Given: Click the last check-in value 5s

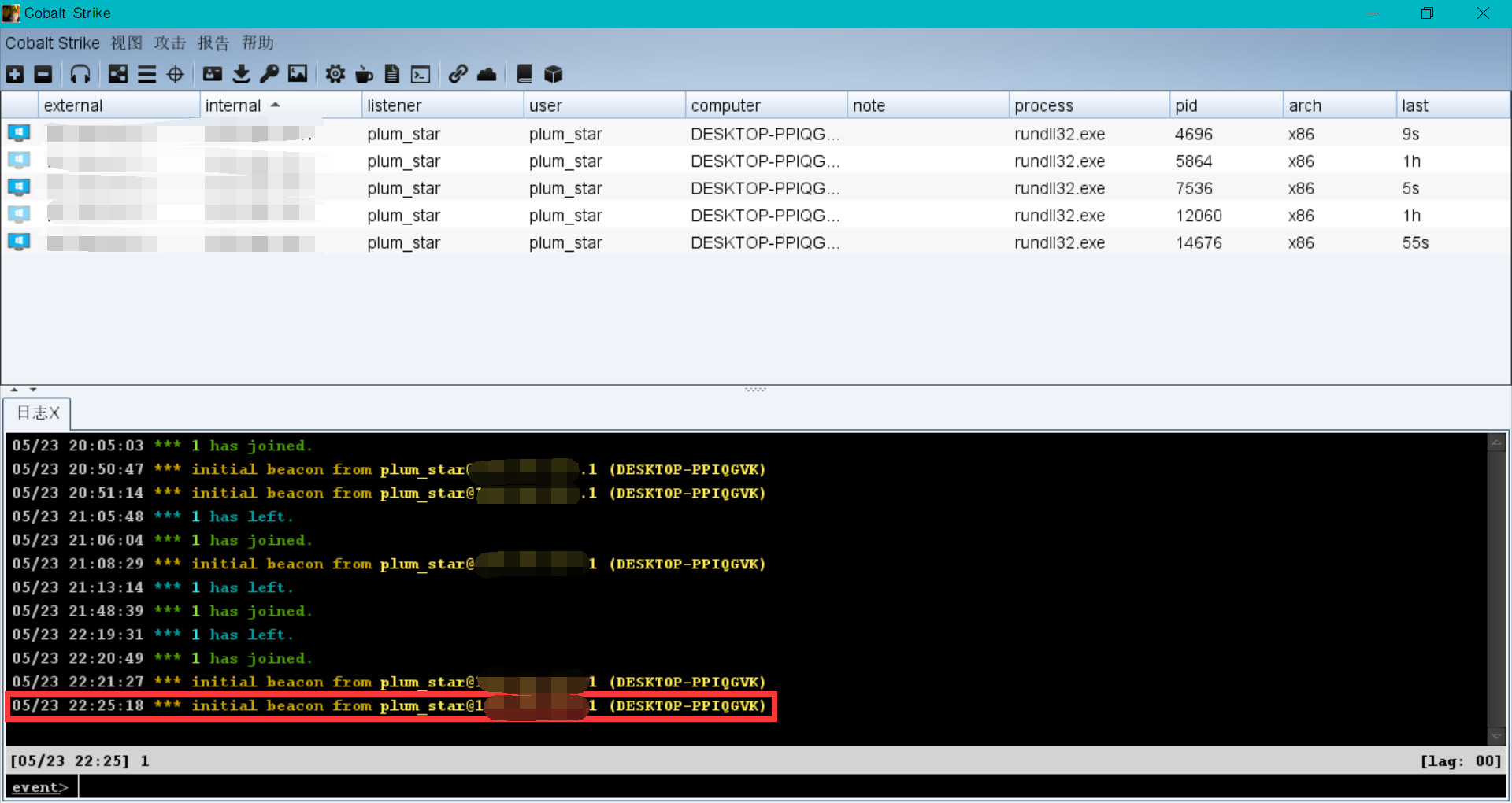Looking at the screenshot, I should (1410, 188).
